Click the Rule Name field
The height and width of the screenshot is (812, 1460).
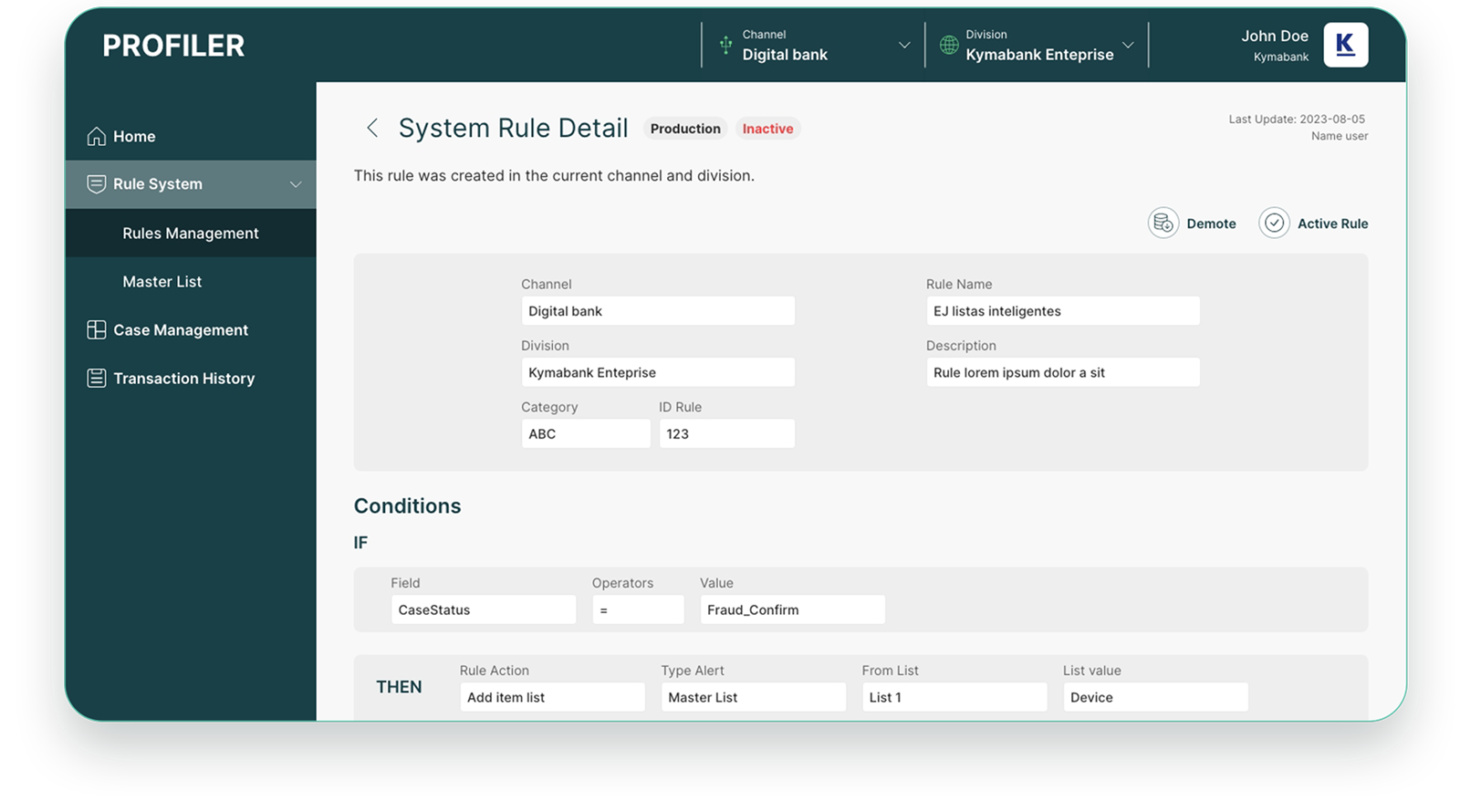pos(1063,311)
